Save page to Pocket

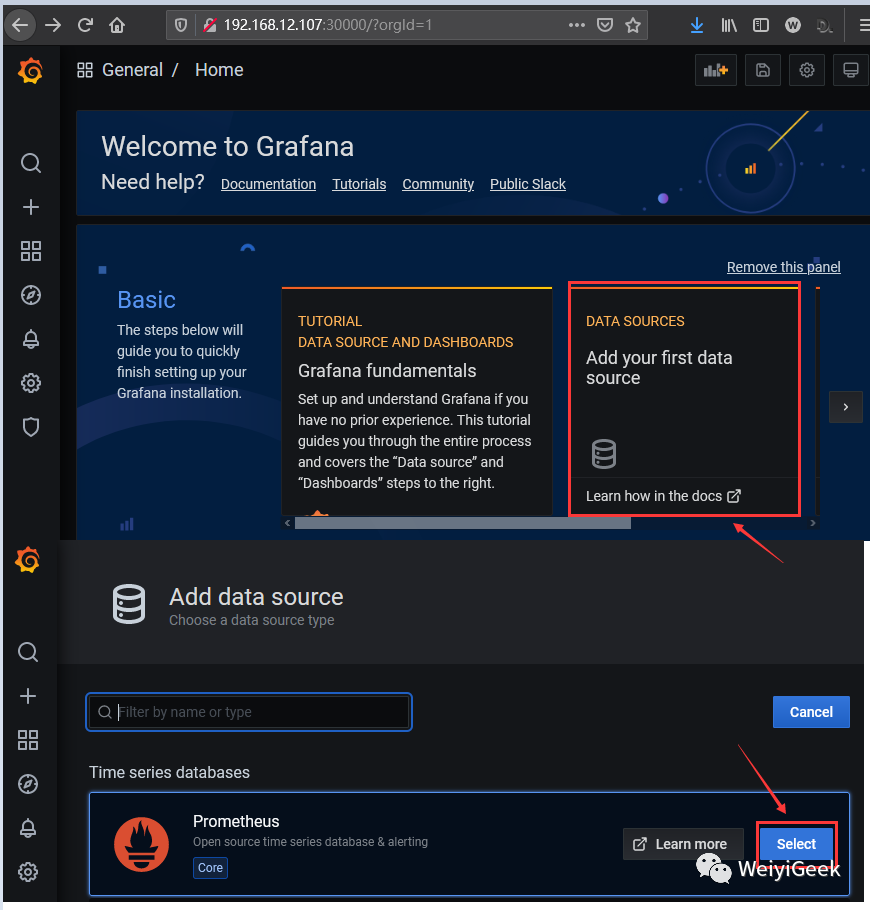(605, 25)
